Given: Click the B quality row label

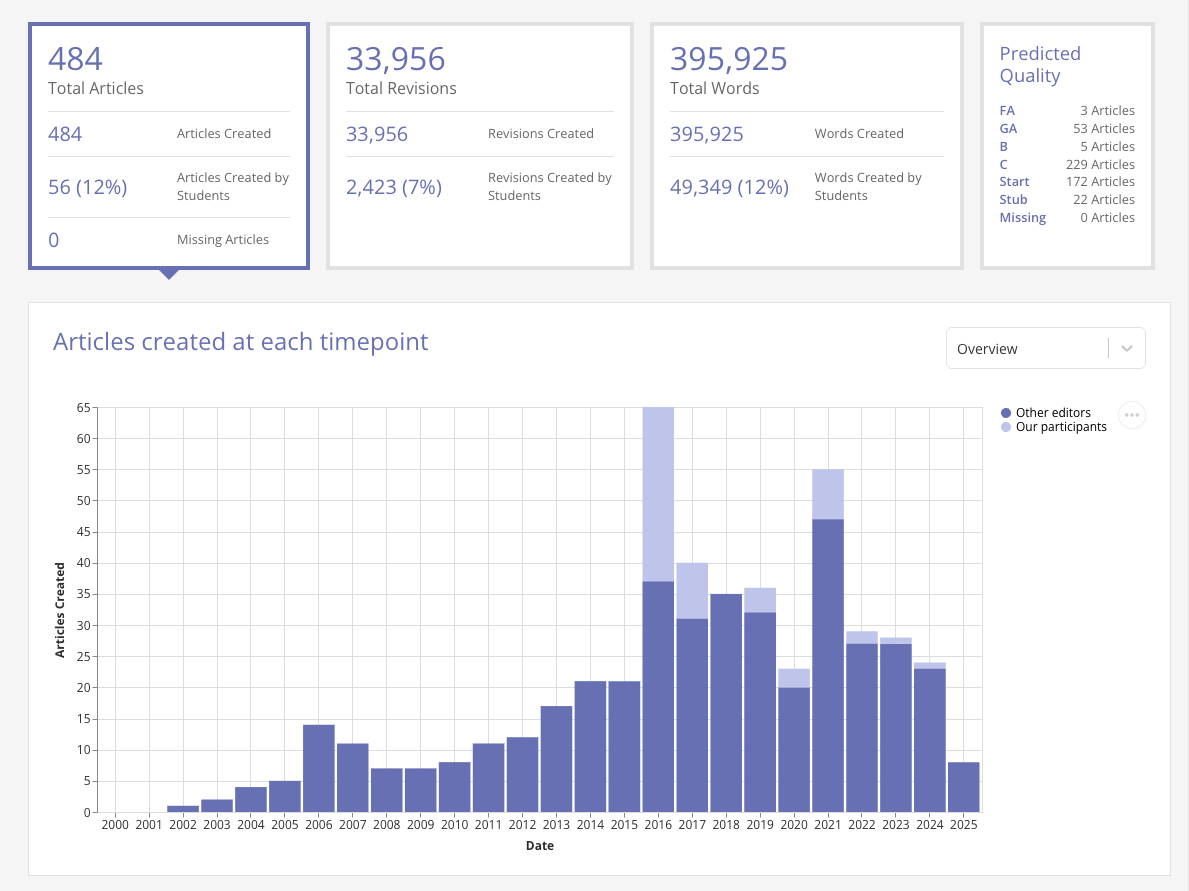Looking at the screenshot, I should pos(1003,146).
